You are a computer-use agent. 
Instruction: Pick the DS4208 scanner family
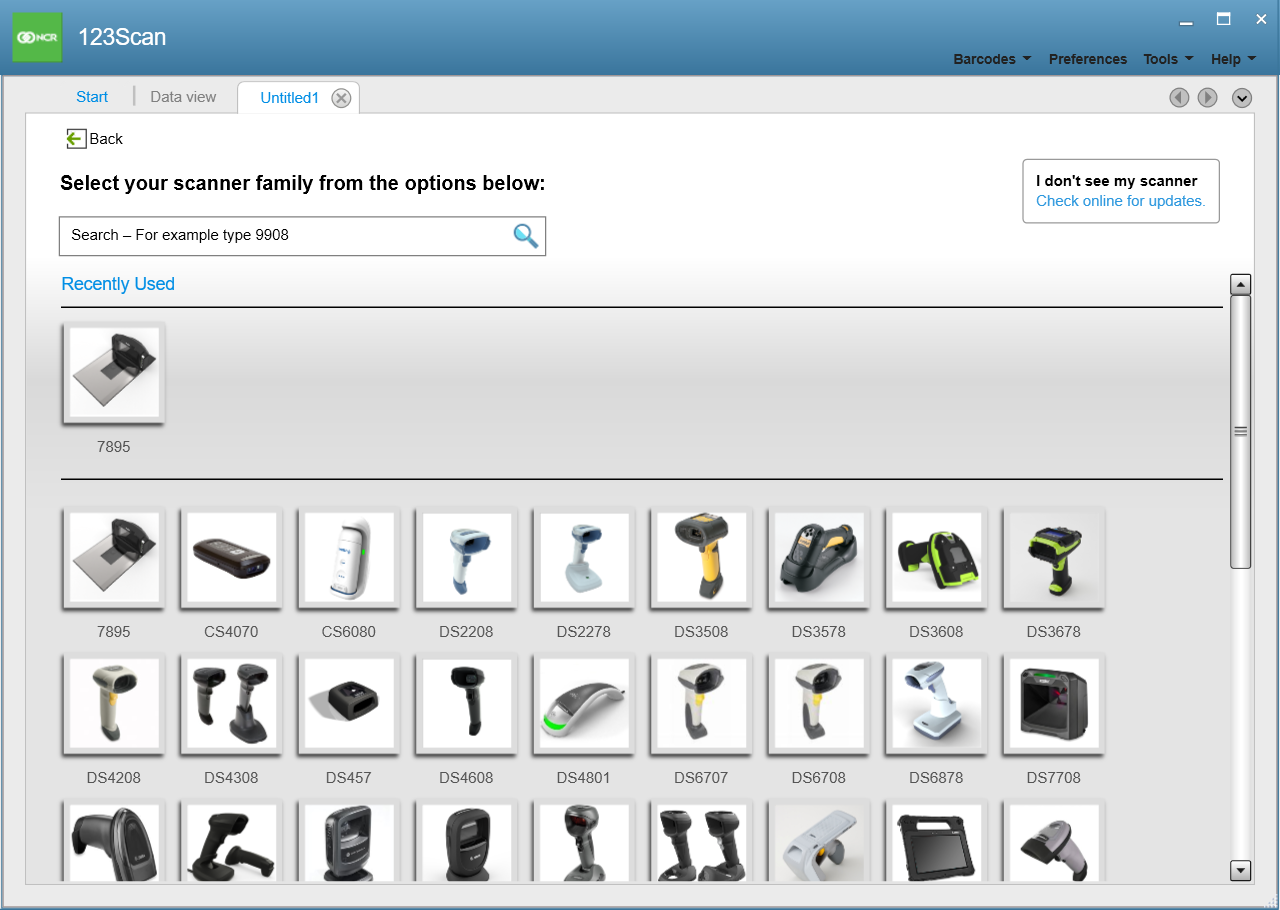tap(114, 704)
